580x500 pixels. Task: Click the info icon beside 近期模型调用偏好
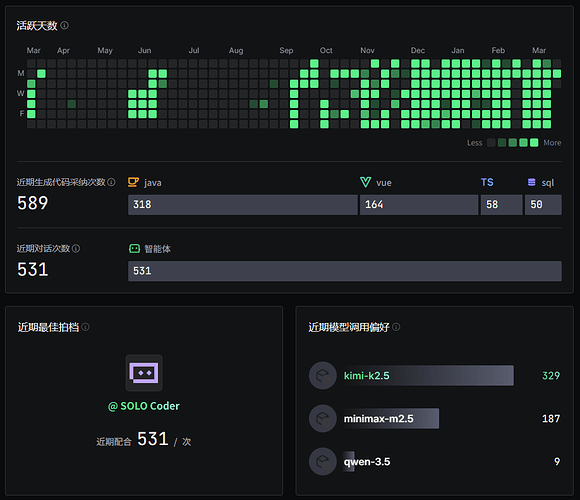[396, 327]
